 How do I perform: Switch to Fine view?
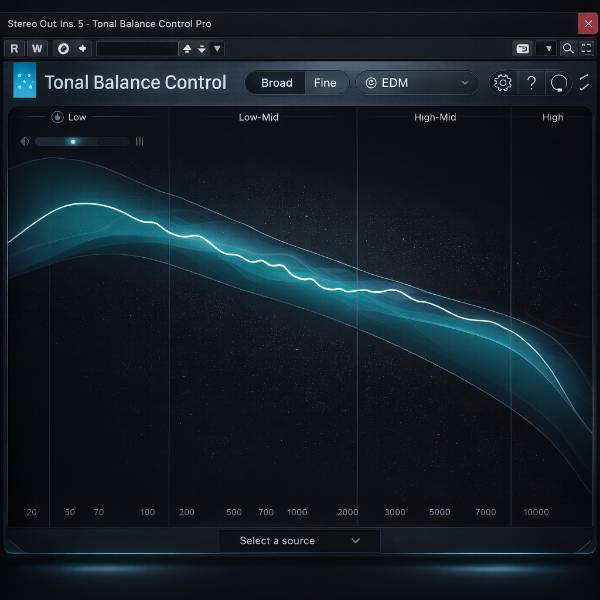tap(325, 83)
